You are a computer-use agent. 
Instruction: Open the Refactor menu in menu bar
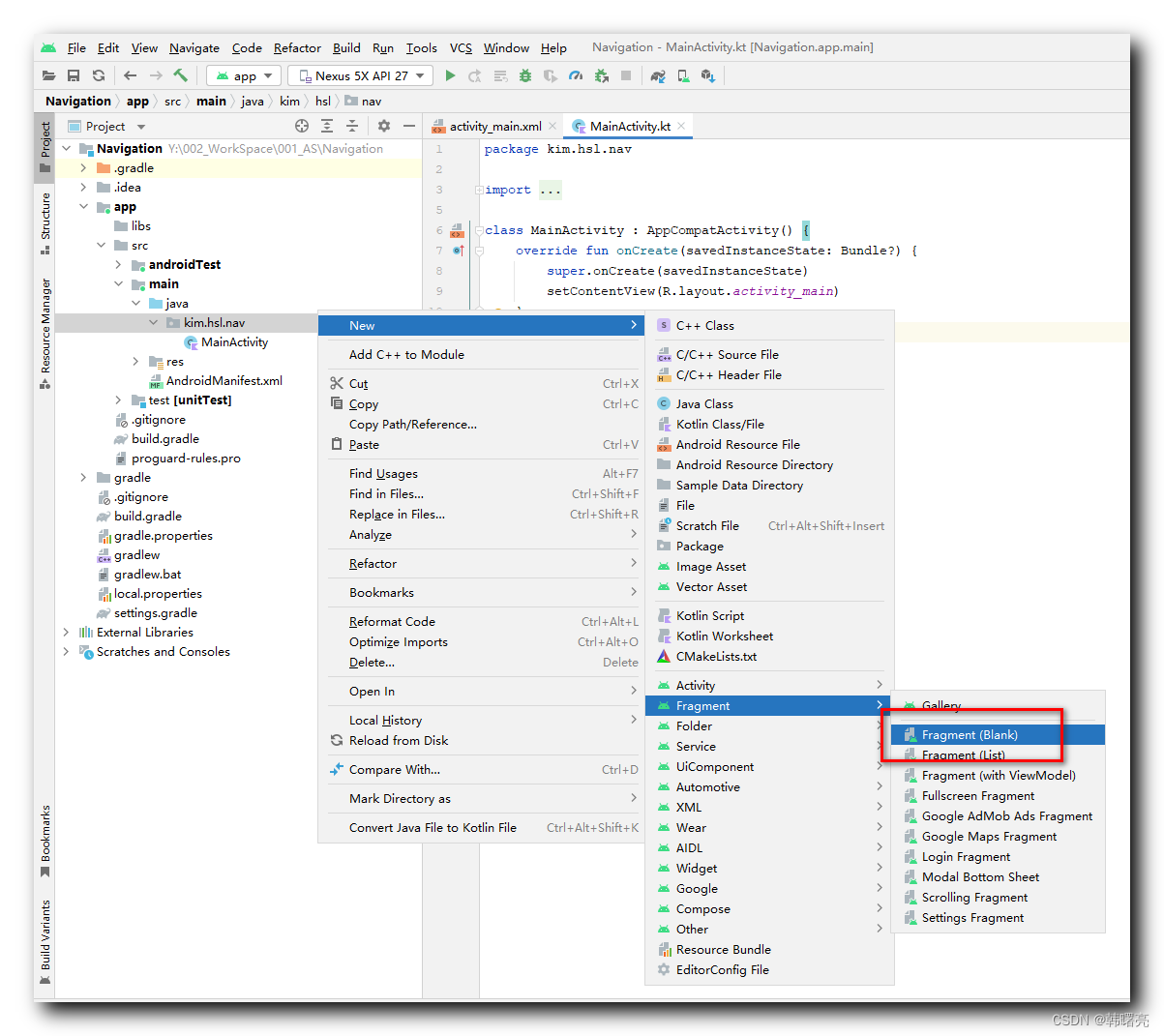pos(297,47)
